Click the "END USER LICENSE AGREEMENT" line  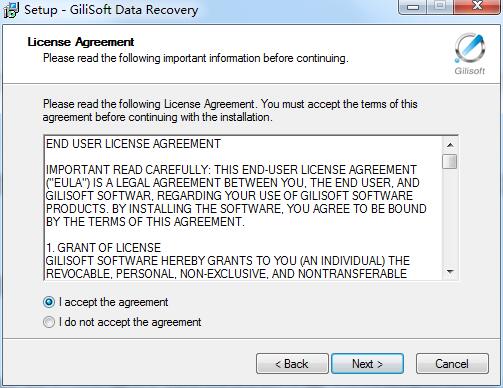pos(133,144)
